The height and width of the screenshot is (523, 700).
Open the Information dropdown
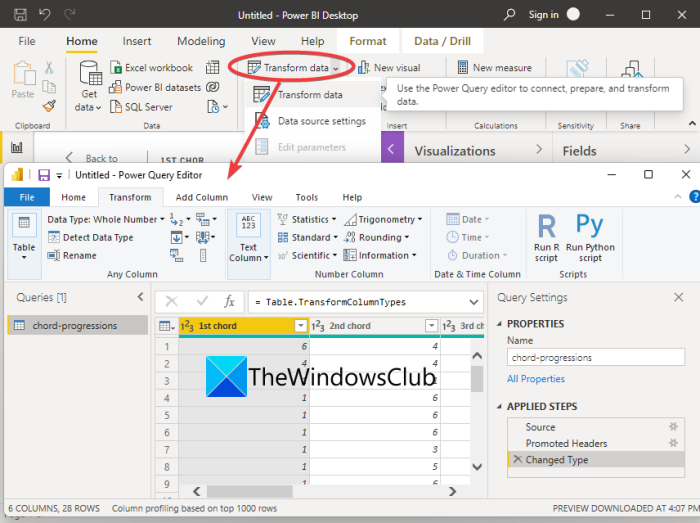[x=380, y=255]
